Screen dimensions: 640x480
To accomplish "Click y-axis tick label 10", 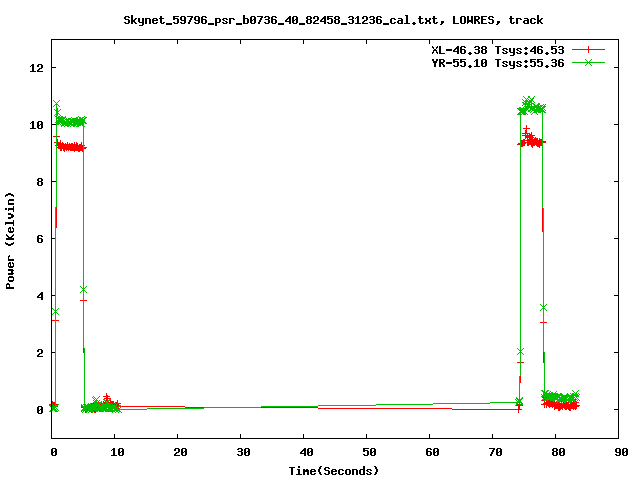I will tap(37, 125).
